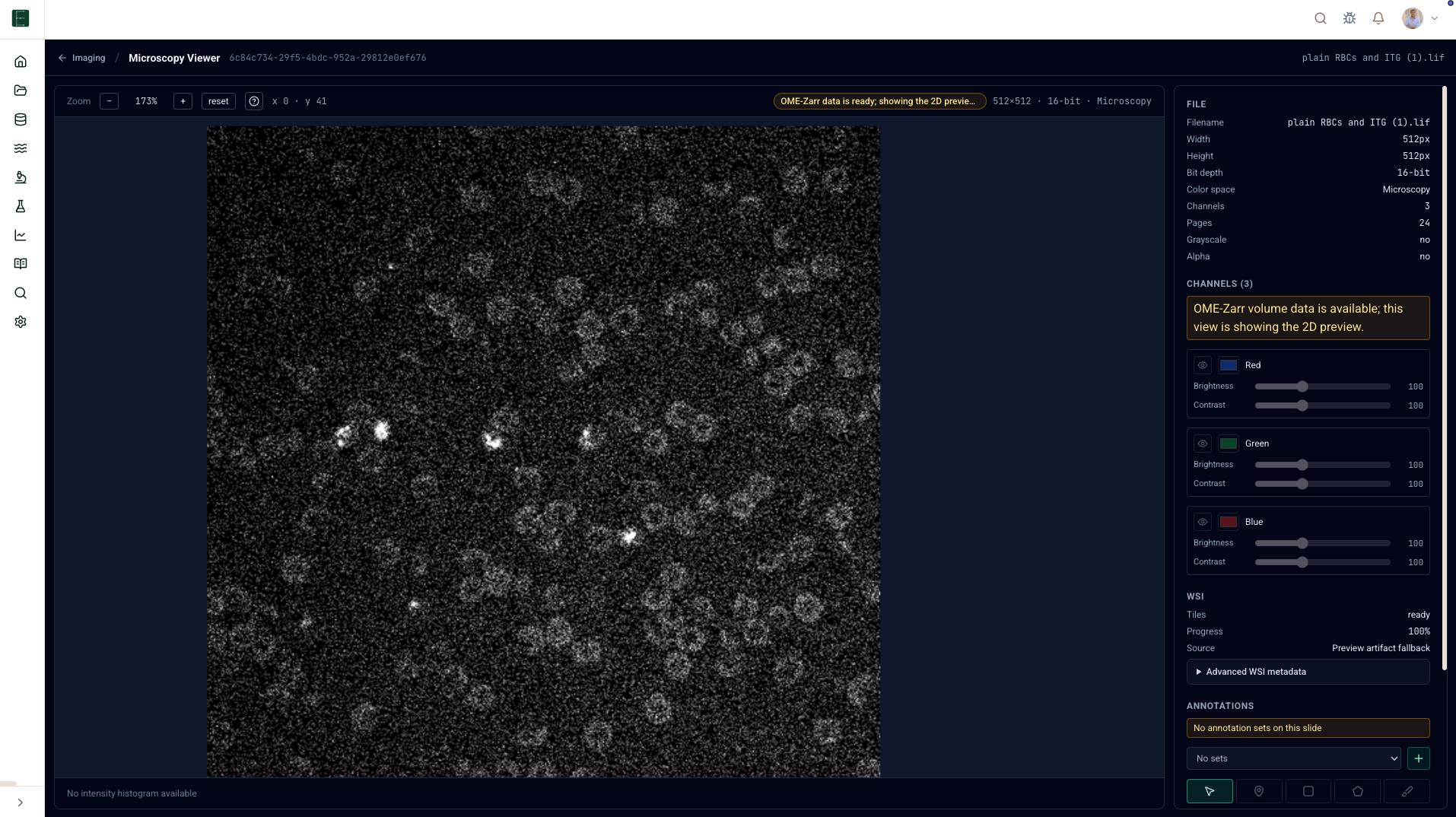Adjust the Blue channel Contrast slider
The height and width of the screenshot is (817, 1456).
pyautogui.click(x=1323, y=562)
